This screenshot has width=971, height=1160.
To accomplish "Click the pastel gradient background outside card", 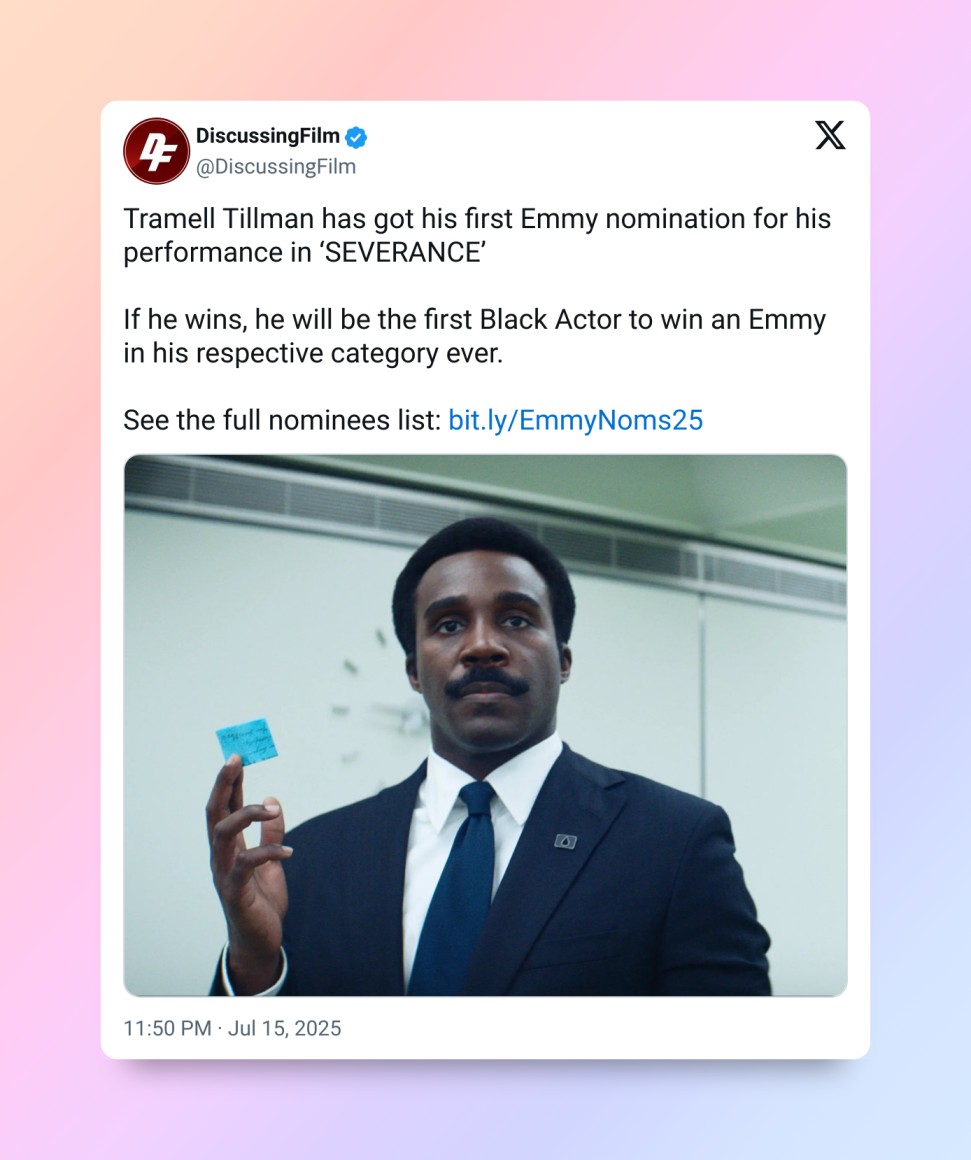I will coord(50,600).
